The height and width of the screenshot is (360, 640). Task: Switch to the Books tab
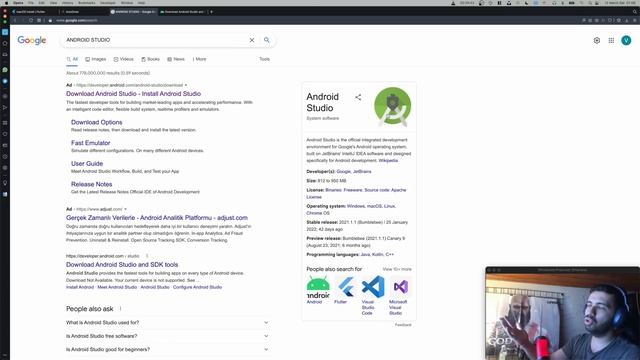coord(150,59)
